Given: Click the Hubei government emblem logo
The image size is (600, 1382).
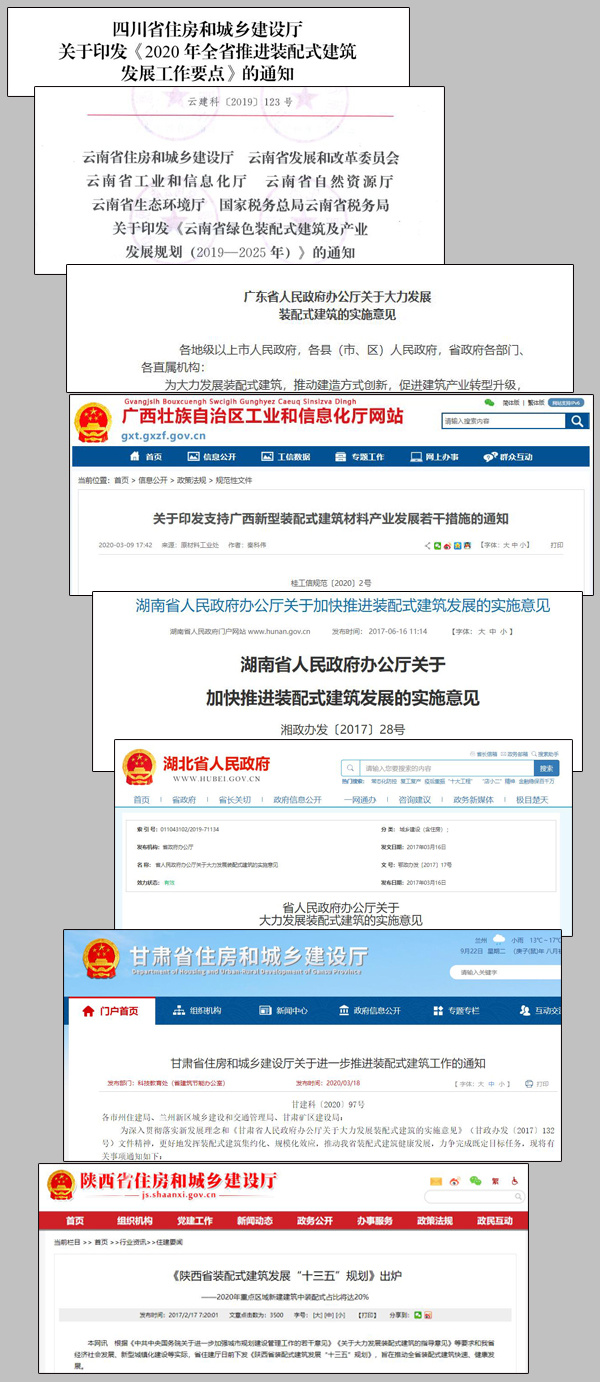Looking at the screenshot, I should [138, 767].
